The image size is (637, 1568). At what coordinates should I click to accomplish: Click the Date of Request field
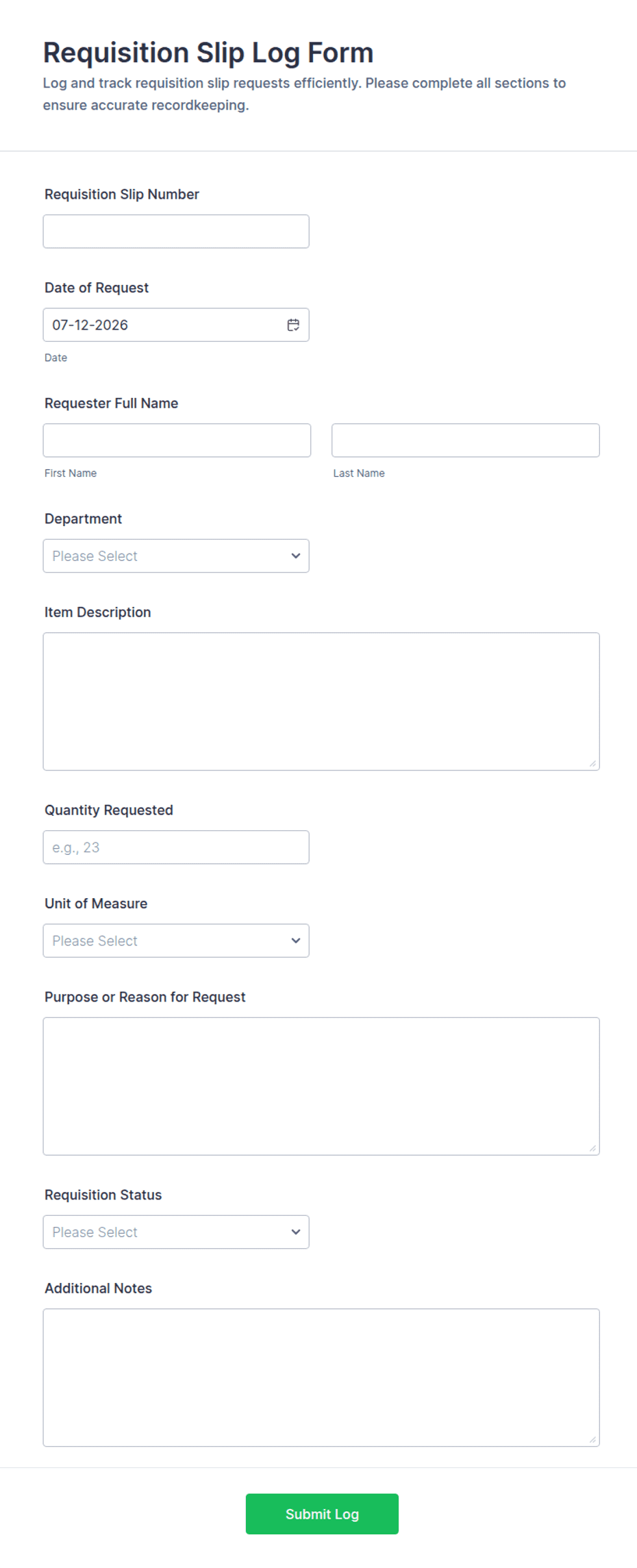point(176,325)
